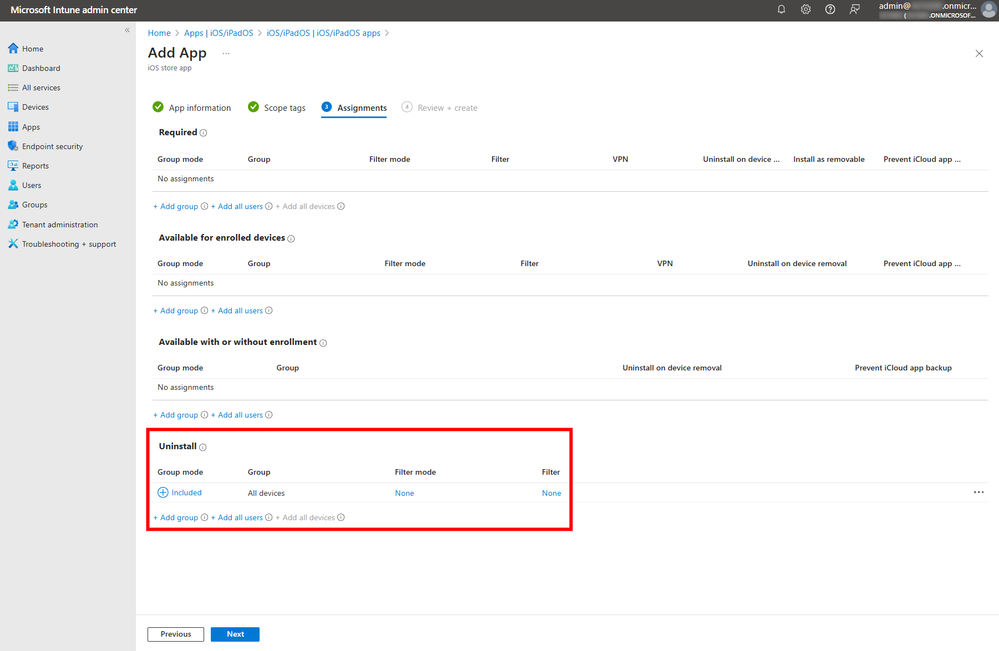
Task: Select the Assignments step tab
Action: (354, 108)
